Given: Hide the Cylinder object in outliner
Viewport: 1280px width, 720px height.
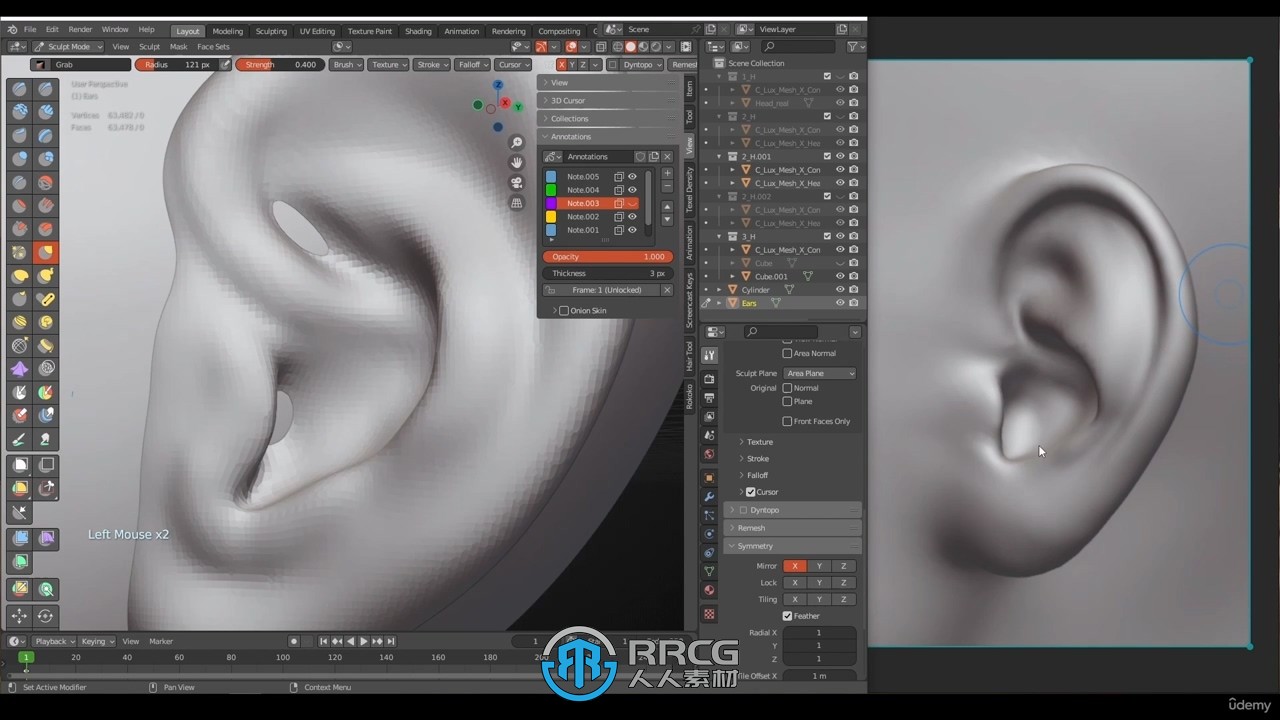Looking at the screenshot, I should (840, 290).
